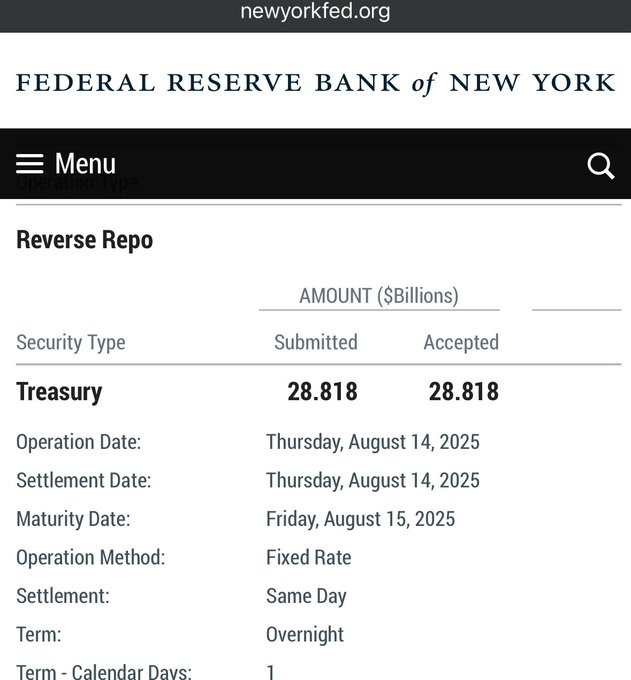Click the Settlement Date label
Image resolution: width=631 pixels, height=680 pixels.
click(x=83, y=480)
